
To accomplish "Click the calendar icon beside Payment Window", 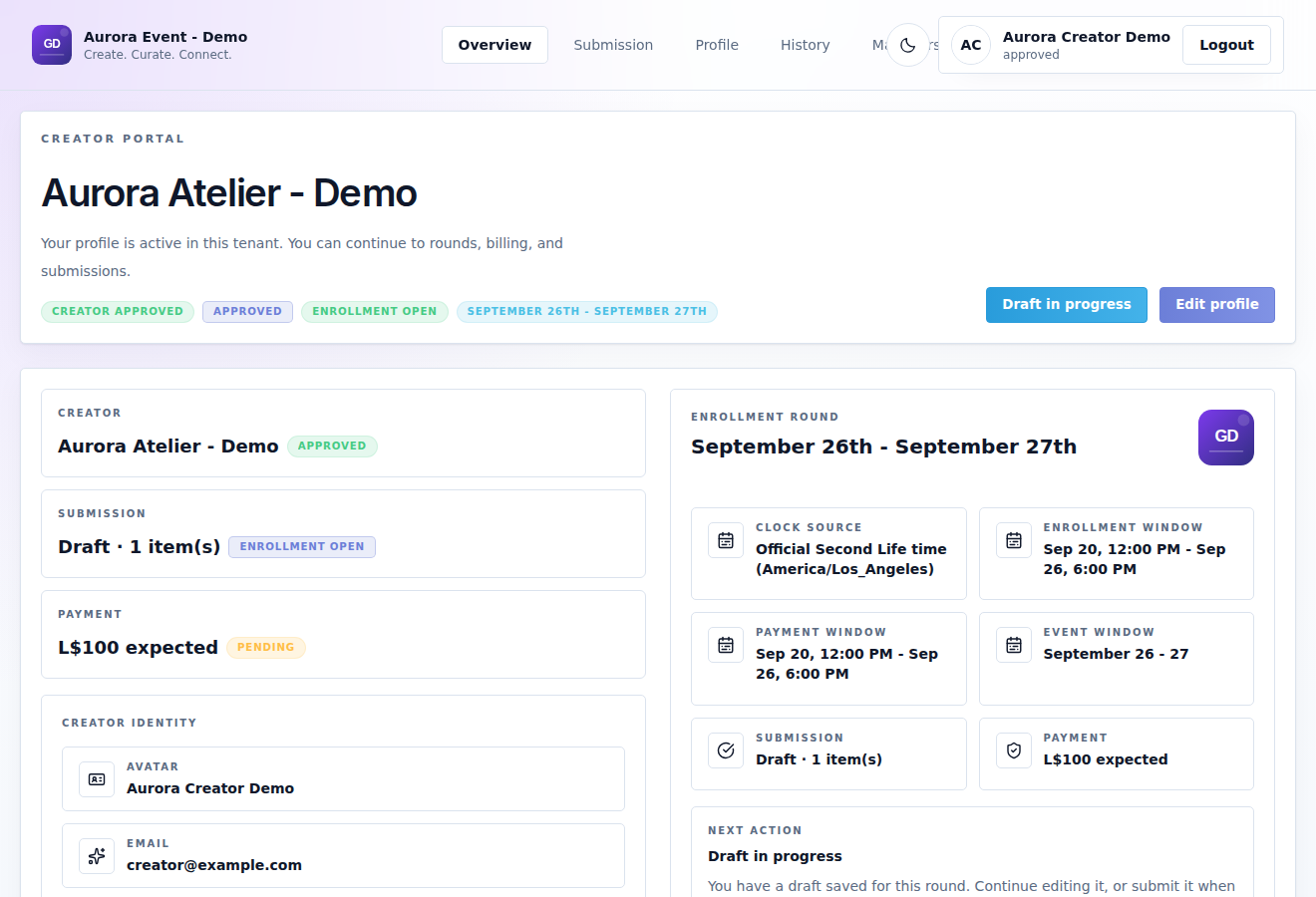I will pos(726,645).
